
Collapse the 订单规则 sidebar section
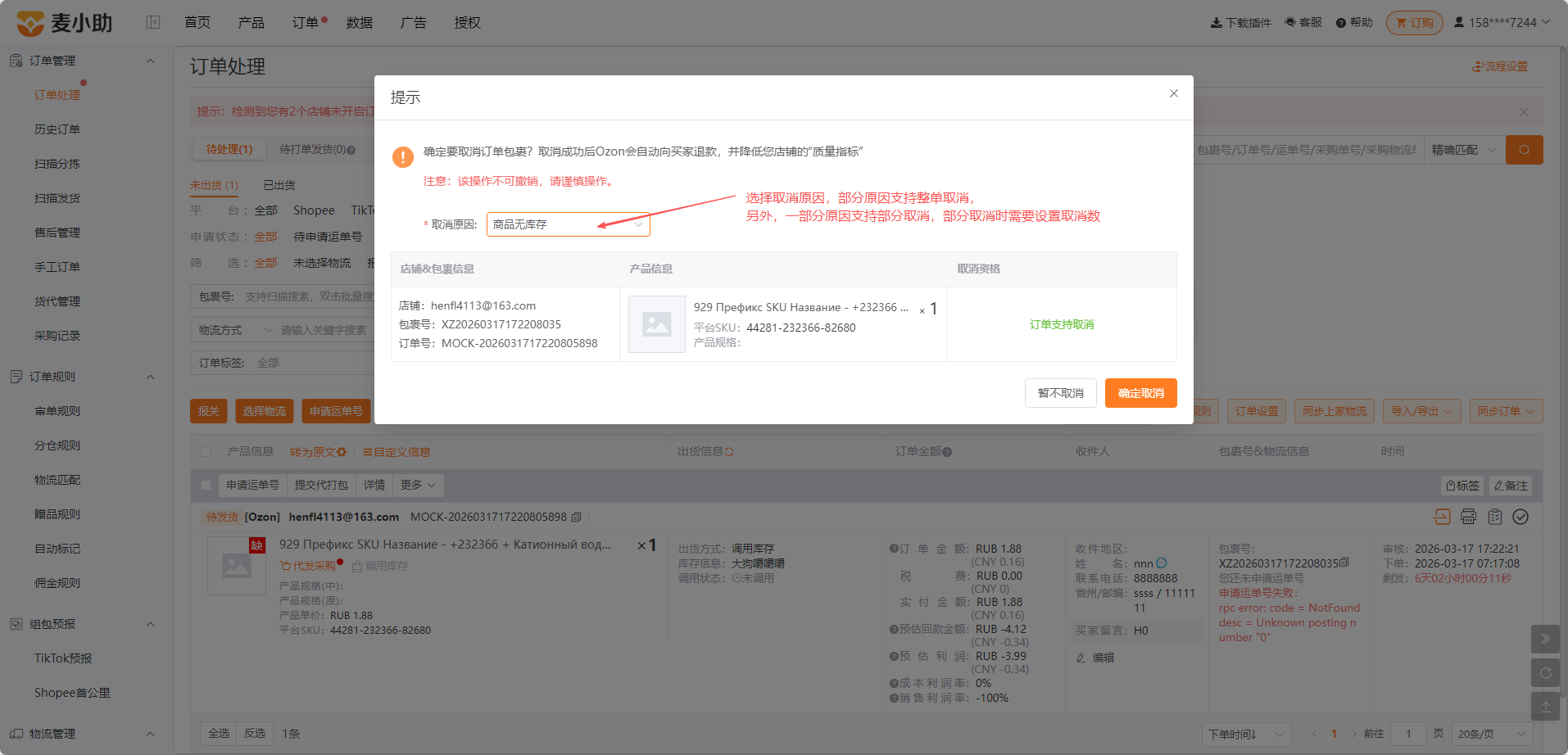(x=150, y=377)
